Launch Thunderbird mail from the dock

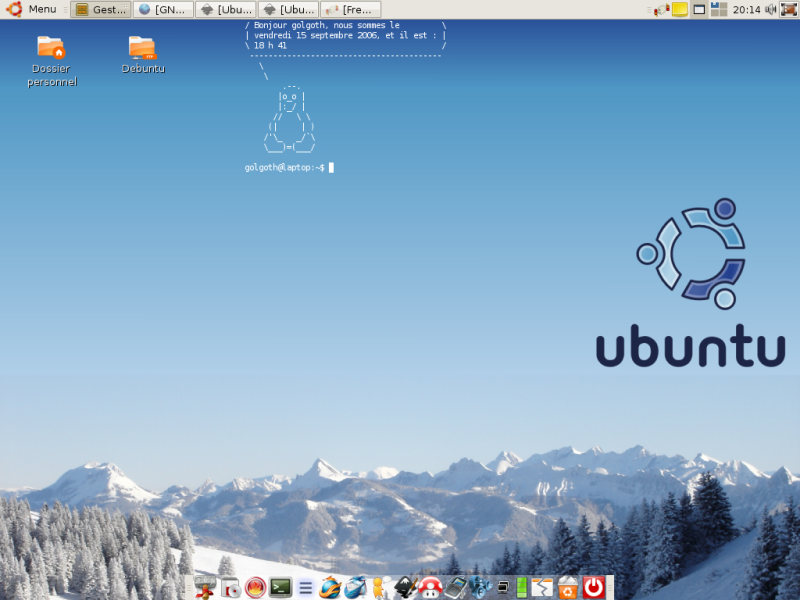355,588
